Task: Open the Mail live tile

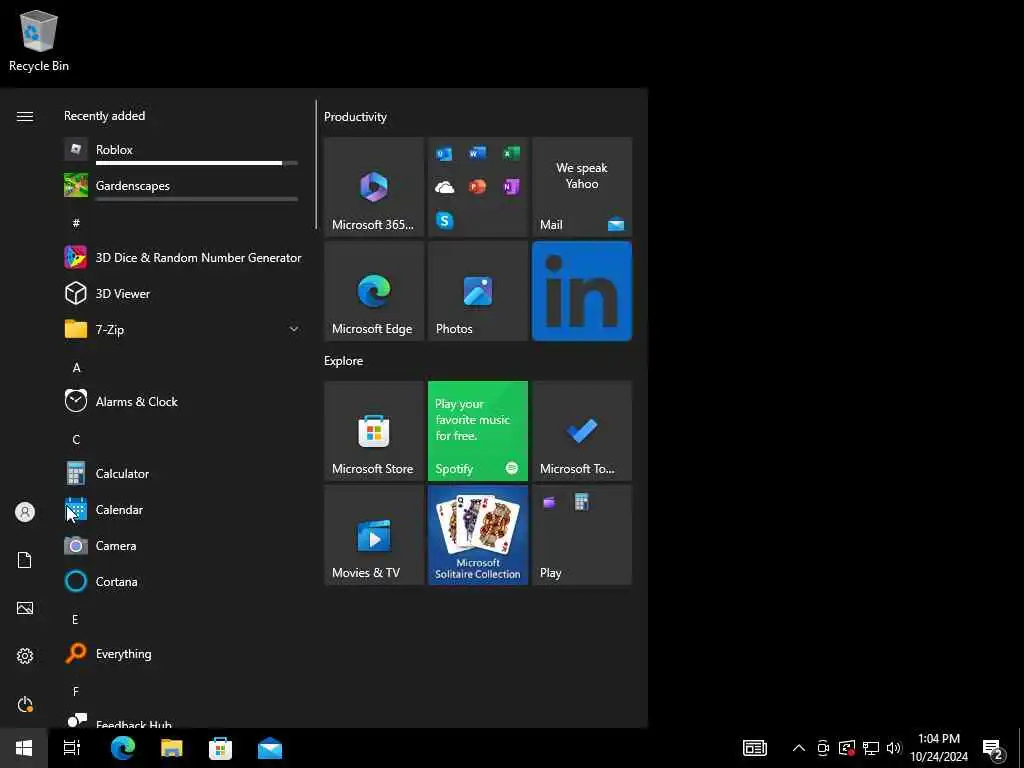Action: (582, 187)
